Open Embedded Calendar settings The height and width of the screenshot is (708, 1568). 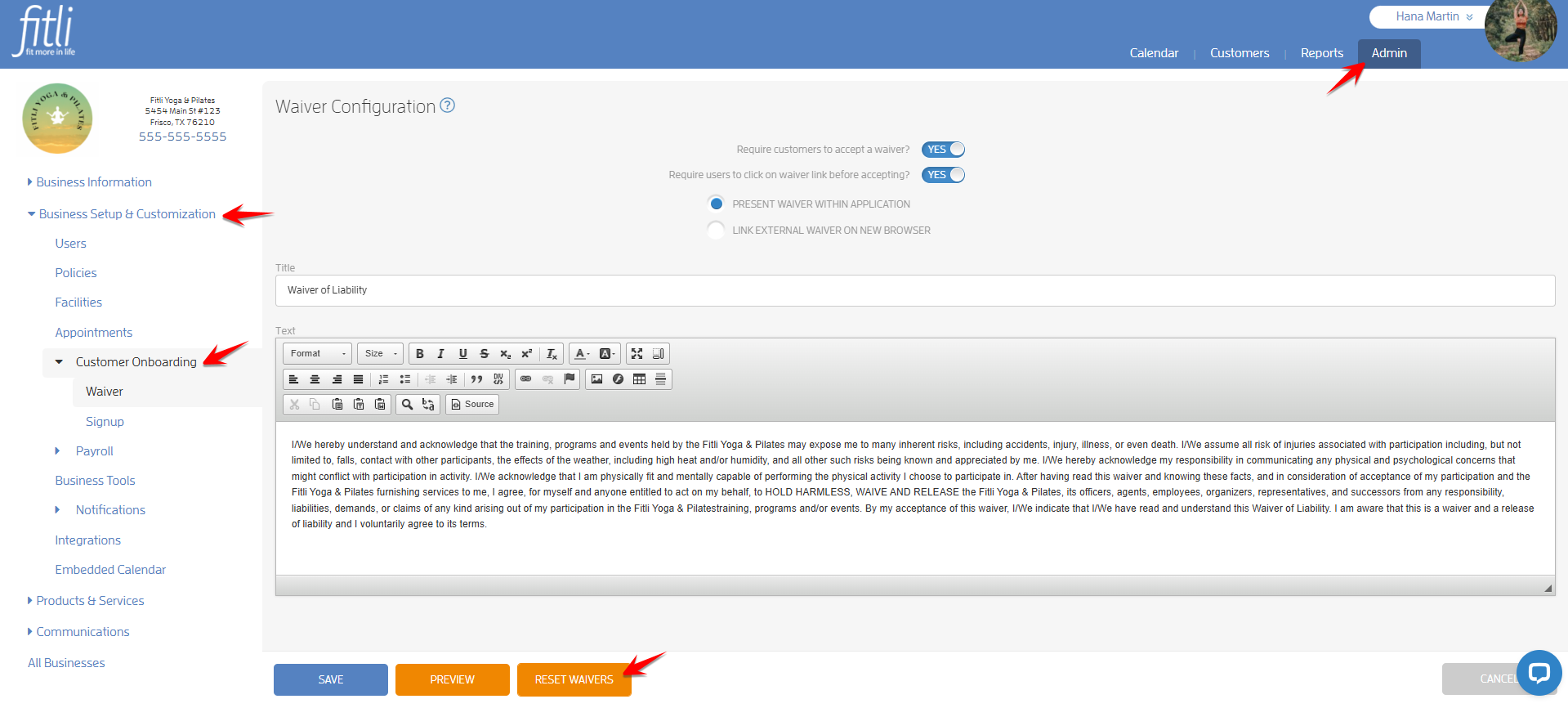pyautogui.click(x=110, y=570)
